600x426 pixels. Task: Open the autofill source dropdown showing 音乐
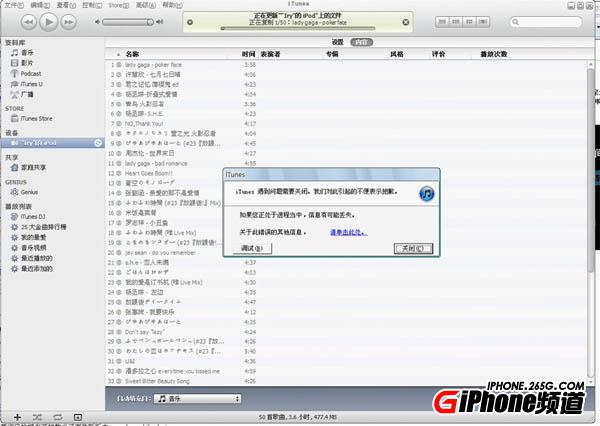(198, 399)
